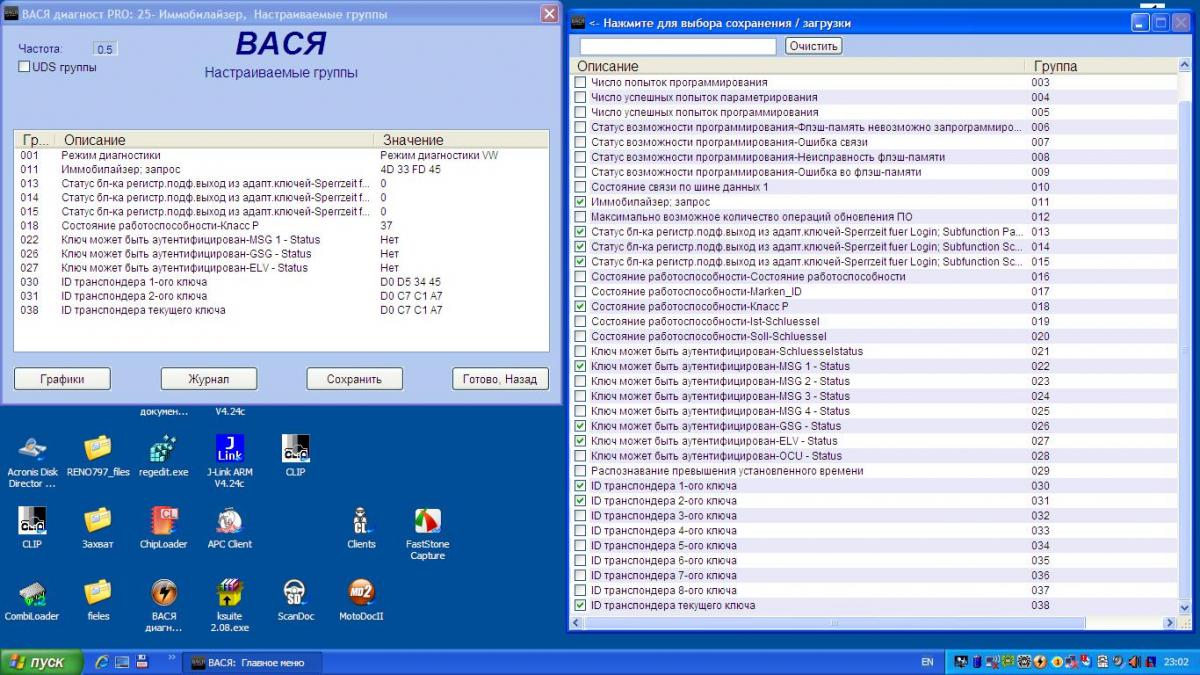Screen dimensions: 1200x675
Task: Untick Состояние работоспособности-Класс P checkbox
Action: click(580, 306)
